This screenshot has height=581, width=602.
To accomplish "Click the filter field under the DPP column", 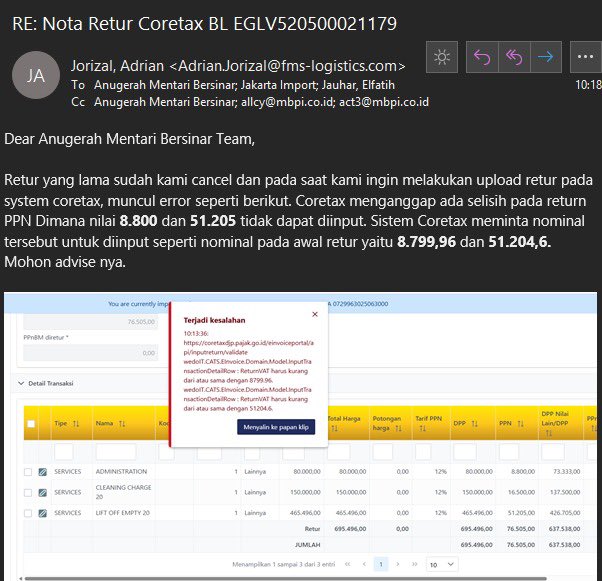I will (x=465, y=452).
